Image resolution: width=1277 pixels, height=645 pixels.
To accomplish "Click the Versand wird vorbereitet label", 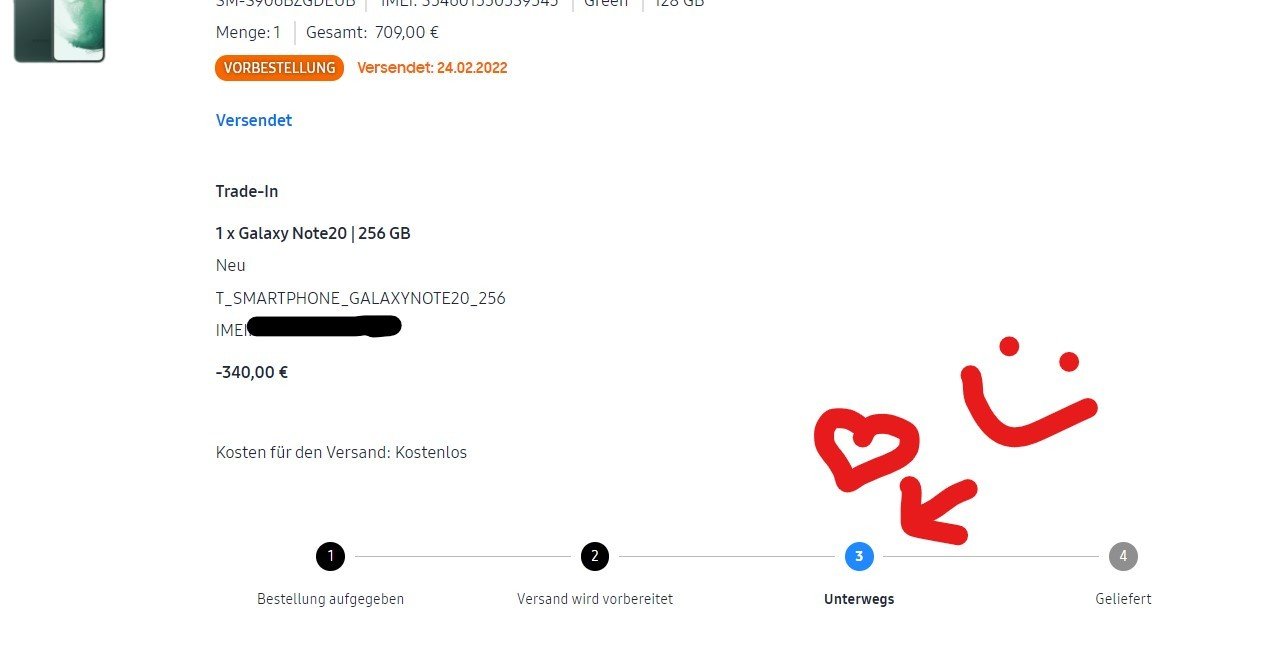I will 595,599.
